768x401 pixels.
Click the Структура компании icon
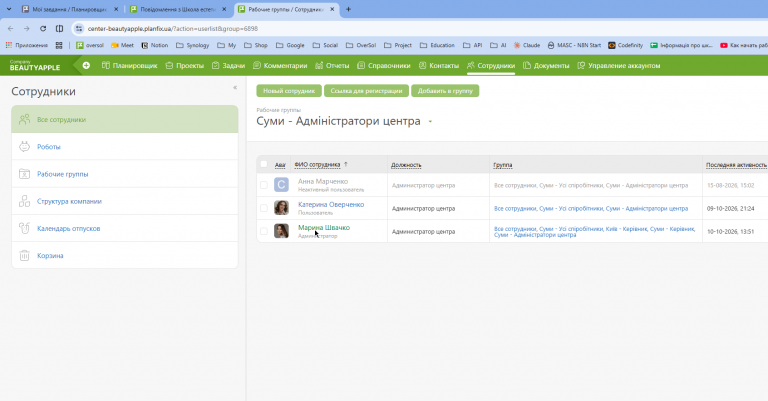point(24,201)
